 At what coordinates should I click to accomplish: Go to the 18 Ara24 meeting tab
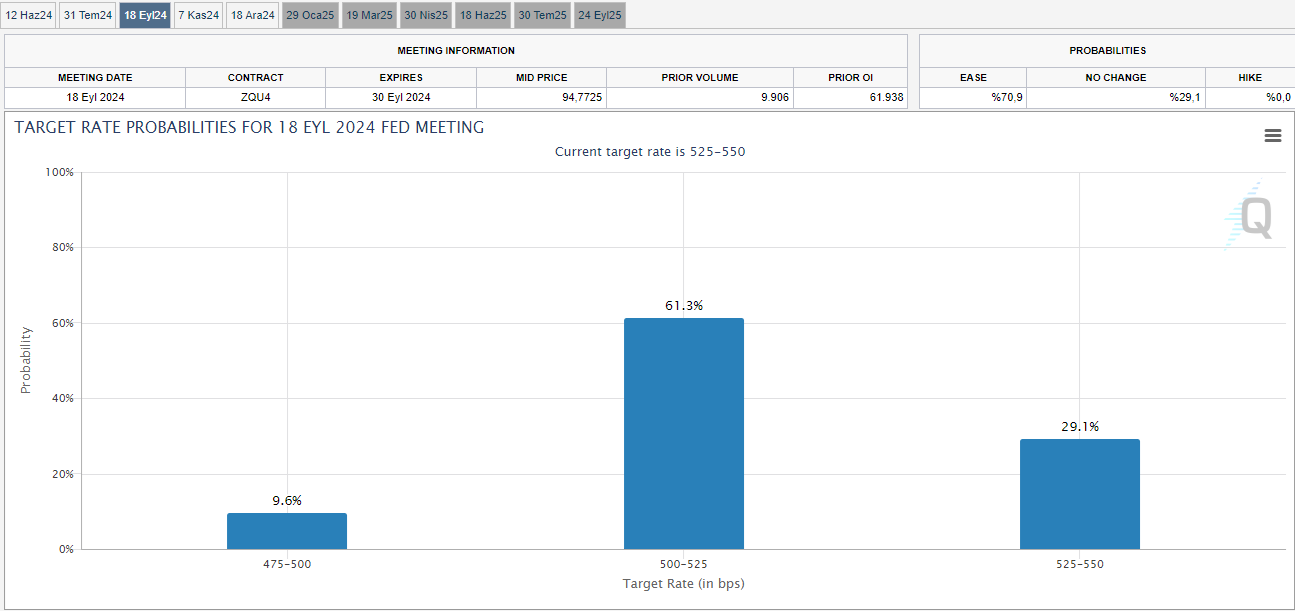[252, 15]
